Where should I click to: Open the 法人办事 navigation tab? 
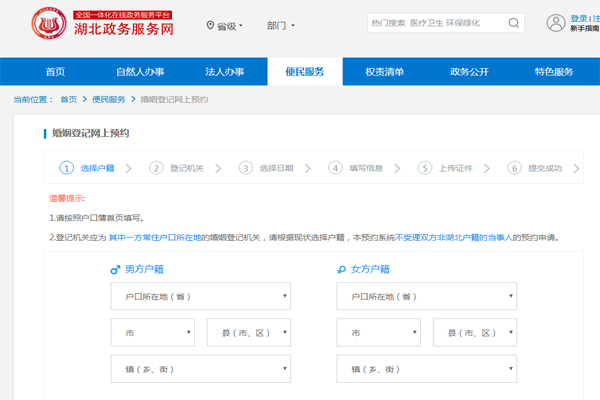click(x=225, y=72)
